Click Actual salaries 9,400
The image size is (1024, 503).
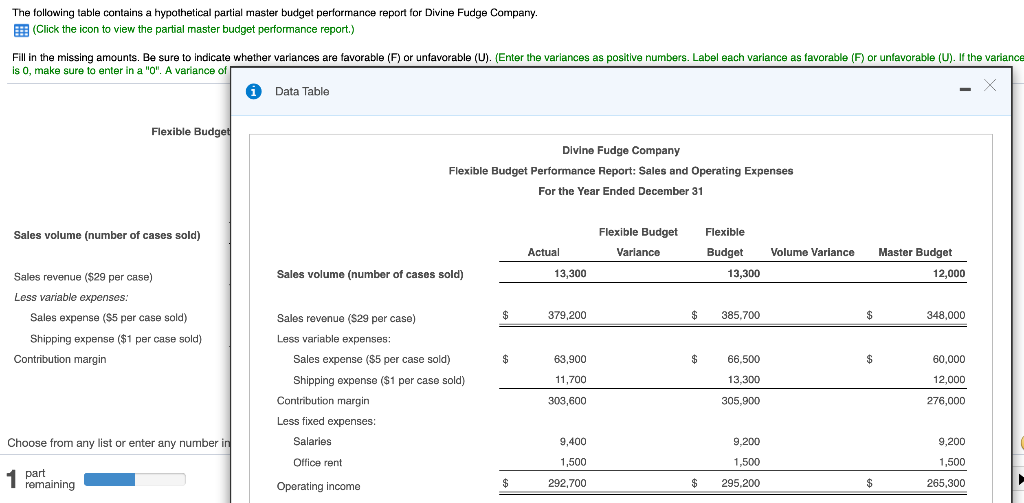pyautogui.click(x=573, y=442)
